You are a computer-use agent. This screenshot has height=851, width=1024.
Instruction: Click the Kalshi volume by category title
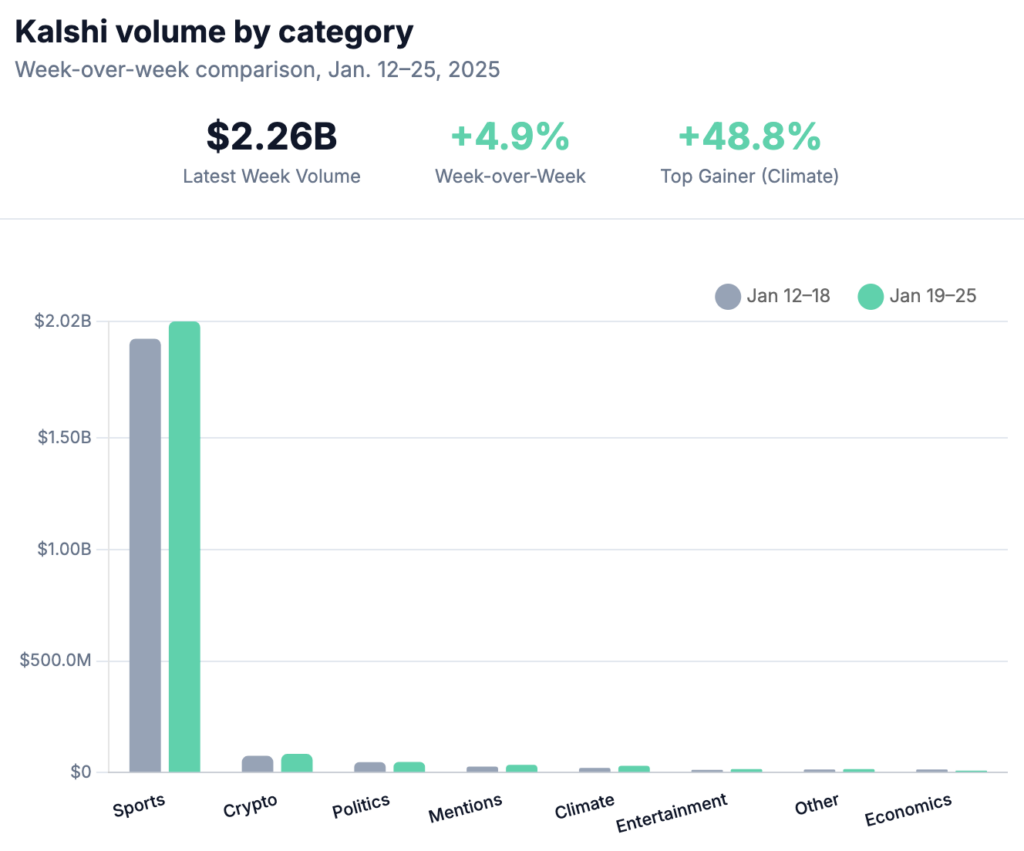coord(213,32)
